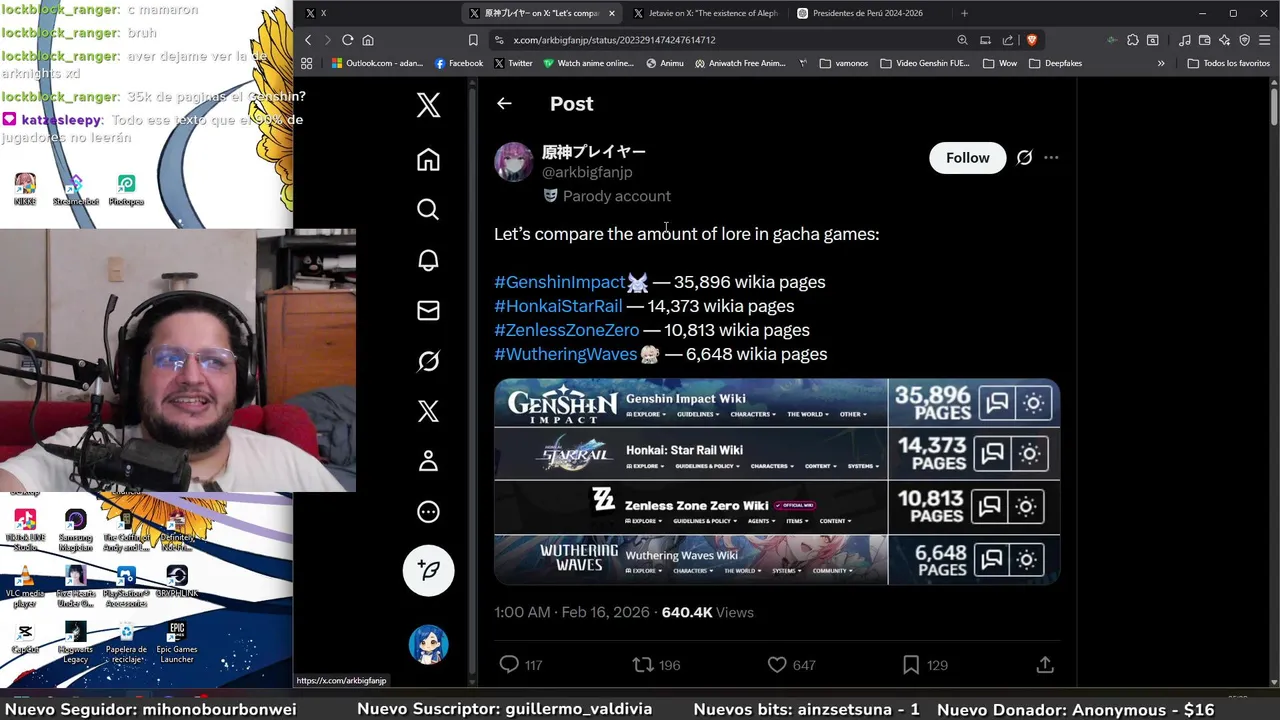
Task: Open Grok in the X sidebar
Action: point(428,361)
